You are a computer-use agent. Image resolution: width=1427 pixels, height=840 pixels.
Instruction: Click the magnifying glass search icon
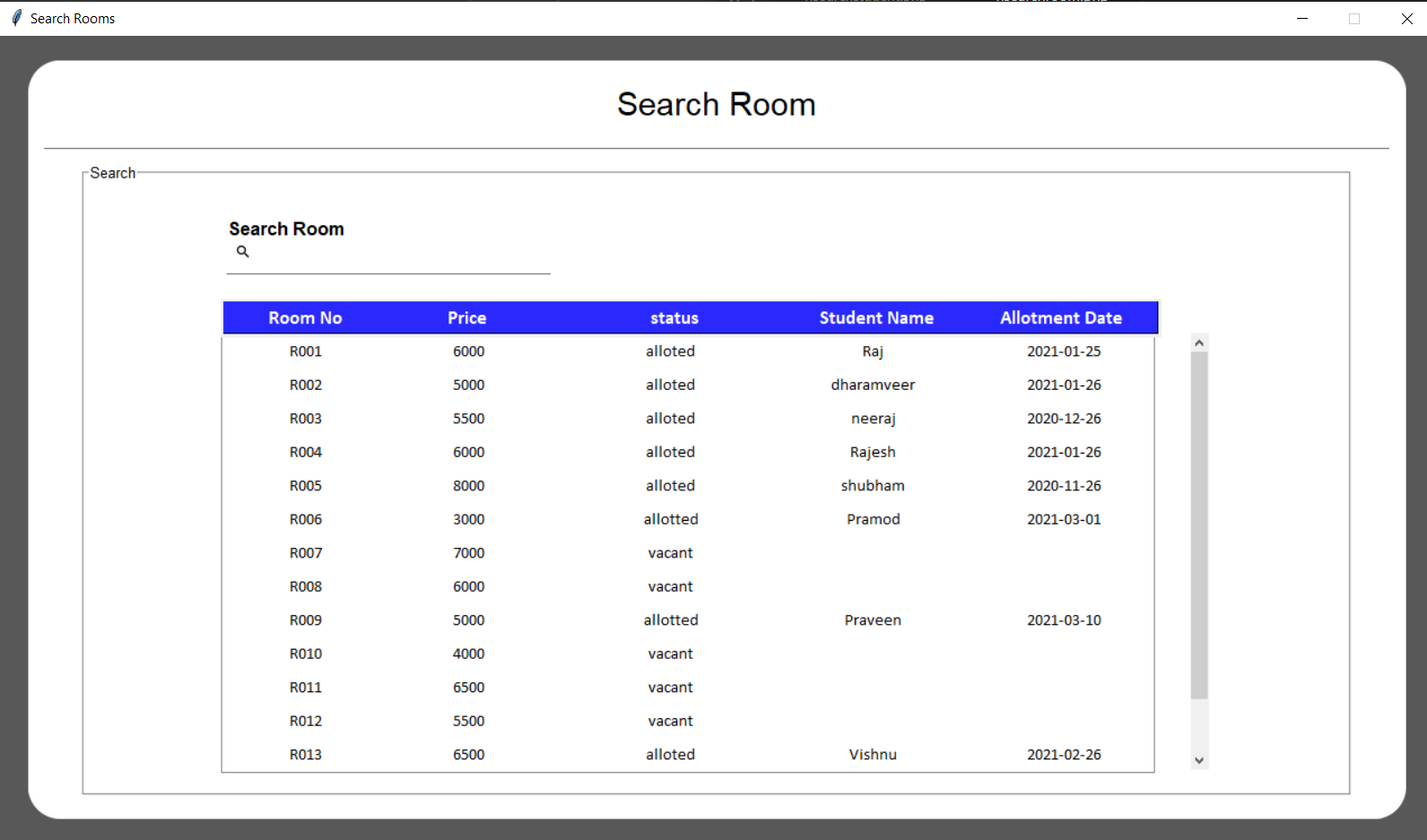pos(242,252)
